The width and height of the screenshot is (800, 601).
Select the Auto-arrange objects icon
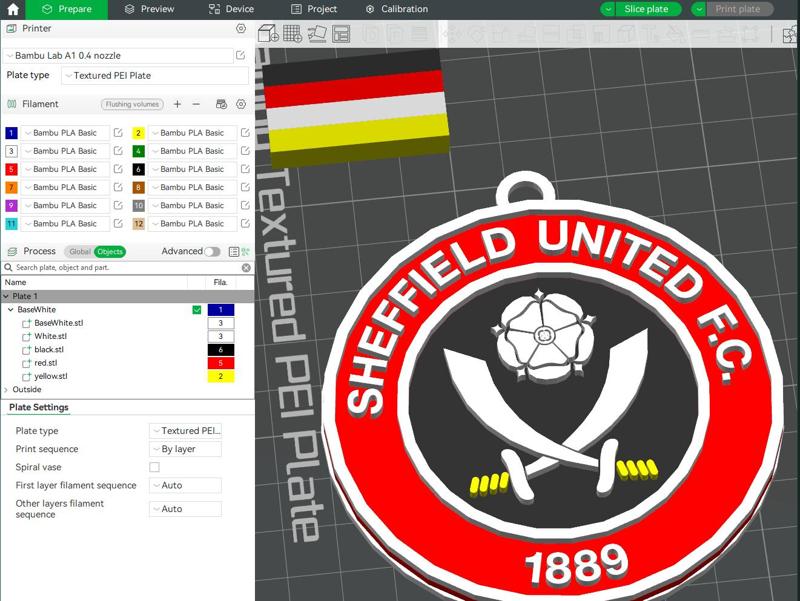[x=316, y=33]
